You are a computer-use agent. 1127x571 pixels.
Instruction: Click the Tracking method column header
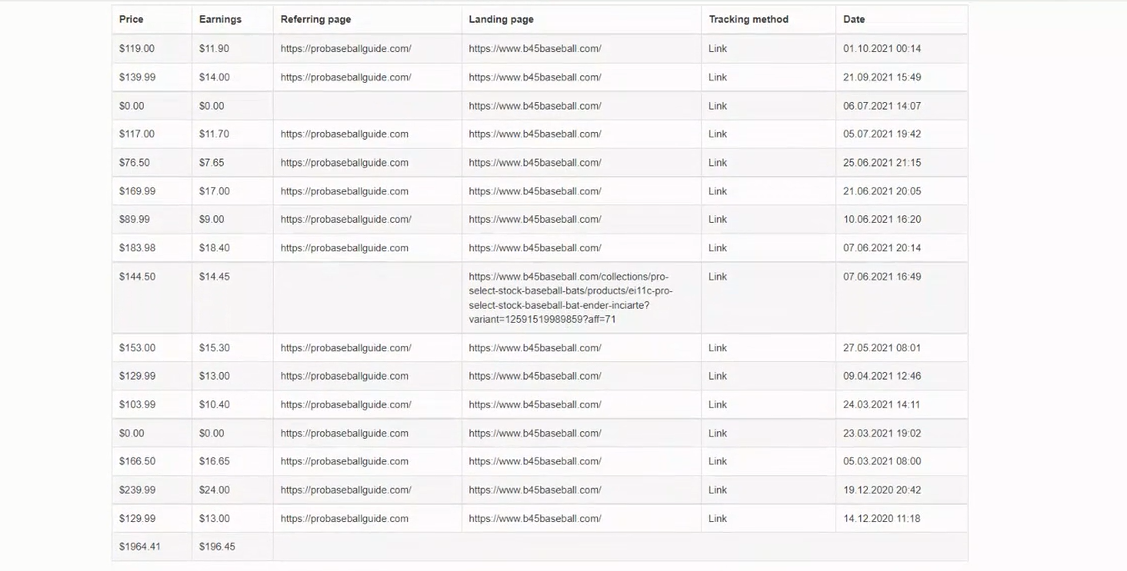[748, 19]
